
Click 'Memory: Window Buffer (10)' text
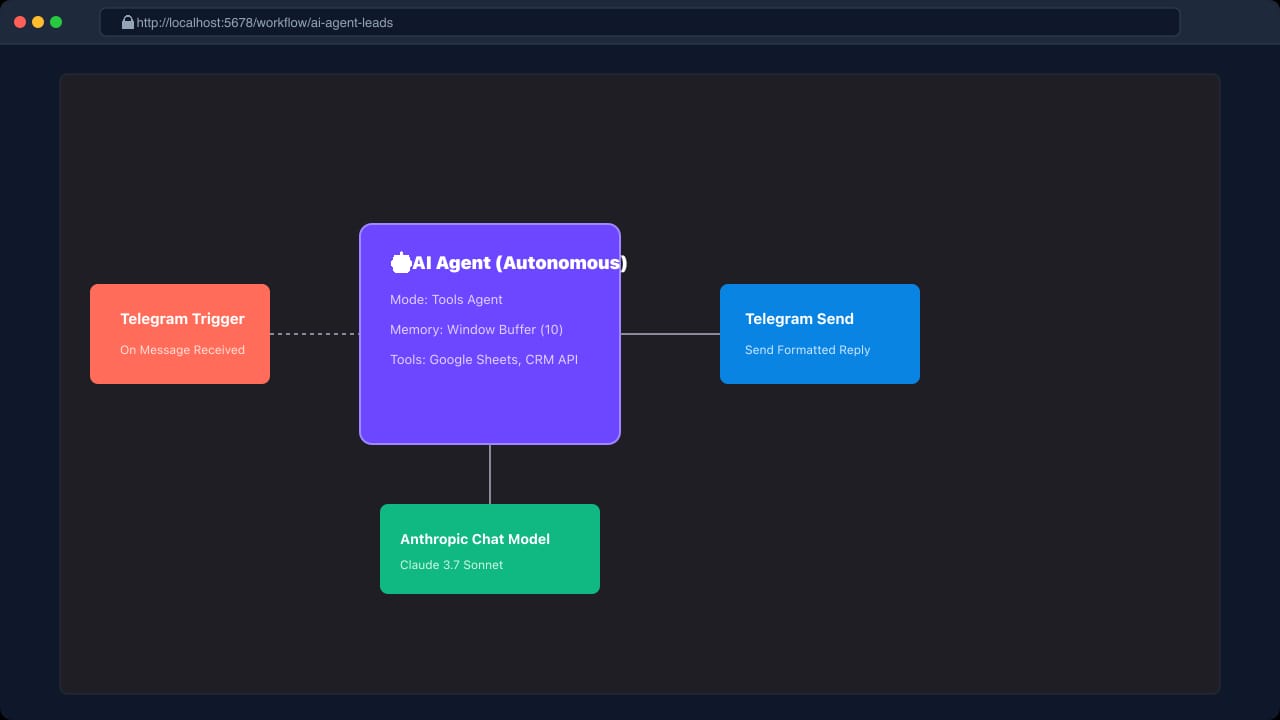[477, 330]
